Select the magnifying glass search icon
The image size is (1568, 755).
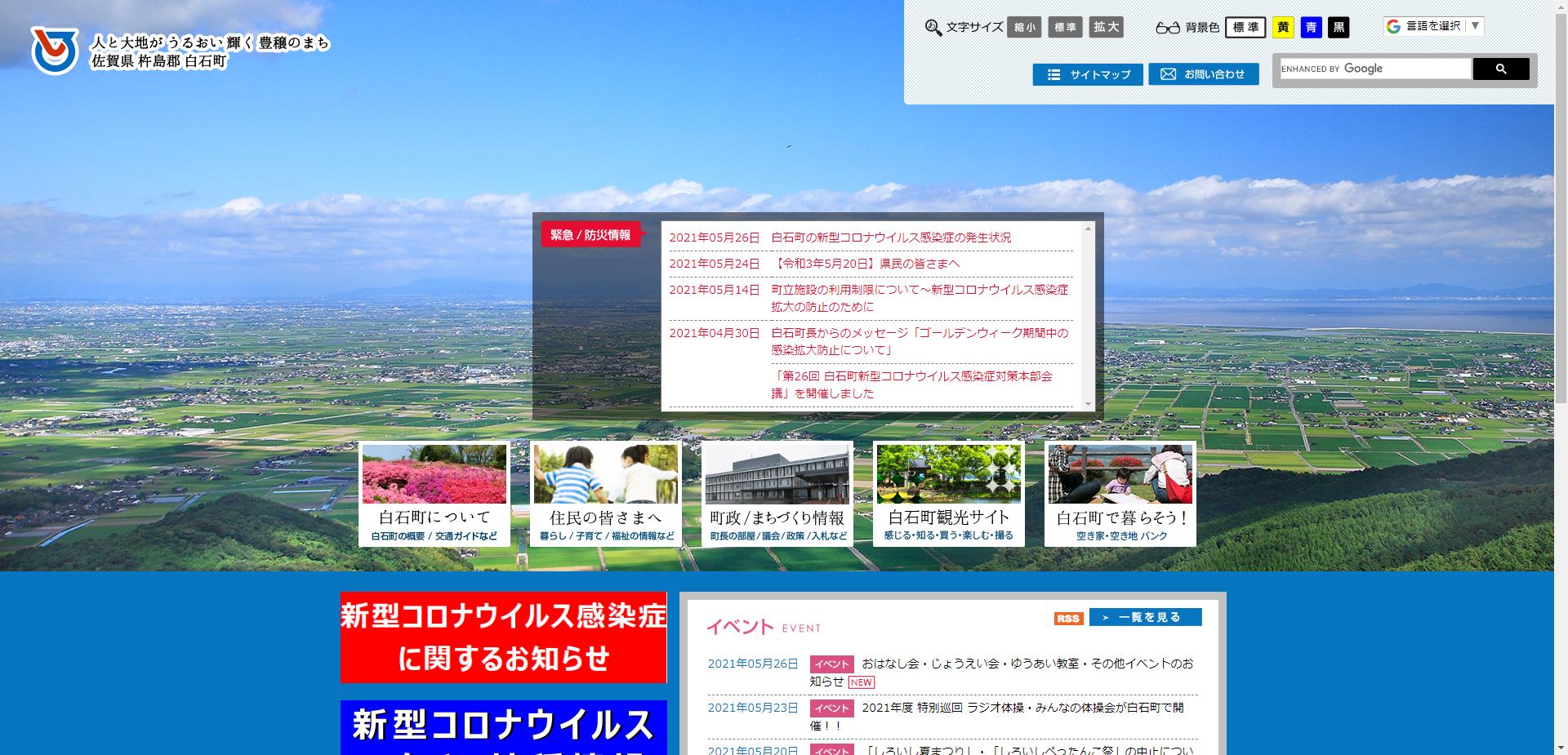click(x=1501, y=69)
